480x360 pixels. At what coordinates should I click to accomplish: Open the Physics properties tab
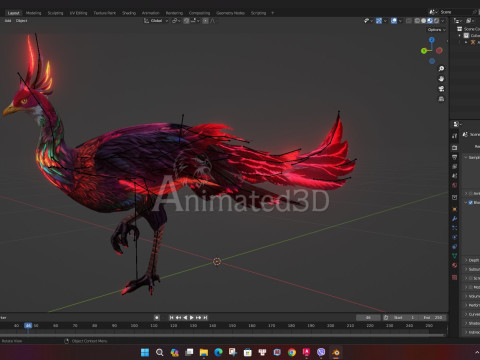pyautogui.click(x=455, y=237)
